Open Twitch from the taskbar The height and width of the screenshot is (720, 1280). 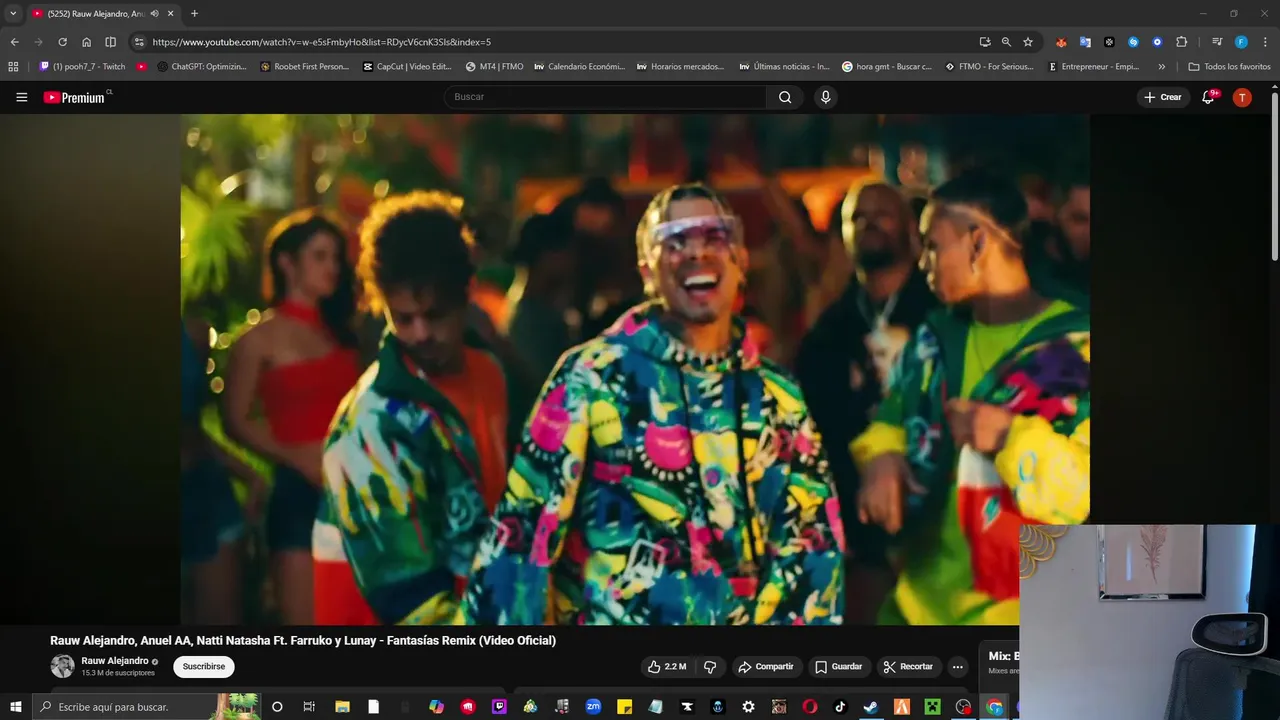[499, 707]
